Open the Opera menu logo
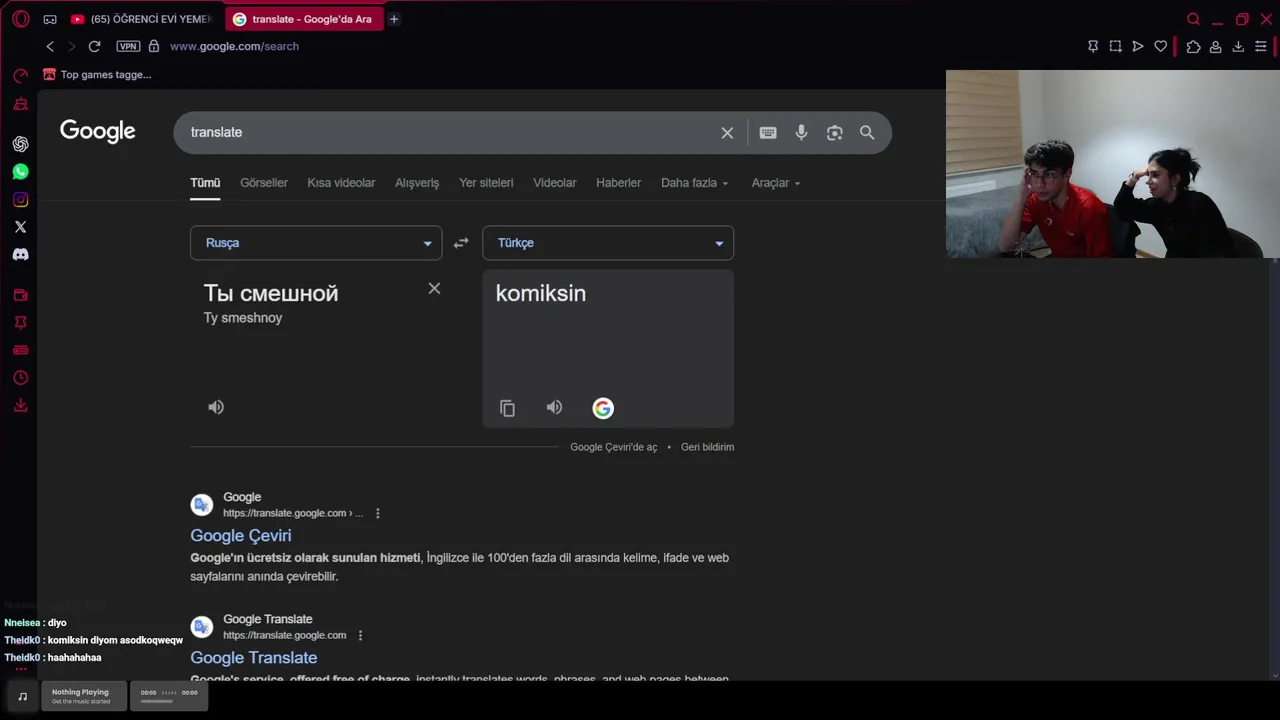 [20, 19]
